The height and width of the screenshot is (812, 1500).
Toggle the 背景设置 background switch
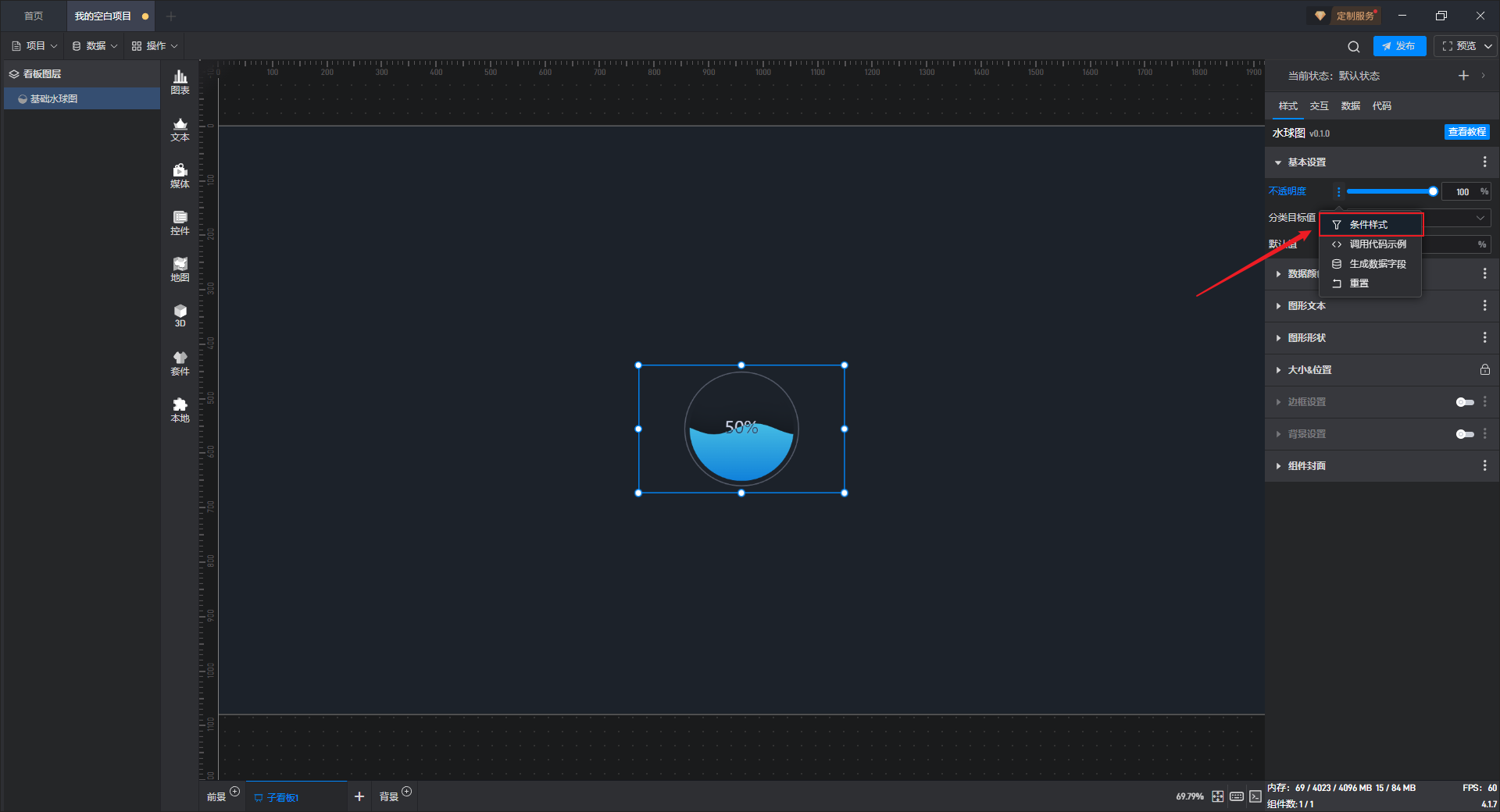point(1465,434)
